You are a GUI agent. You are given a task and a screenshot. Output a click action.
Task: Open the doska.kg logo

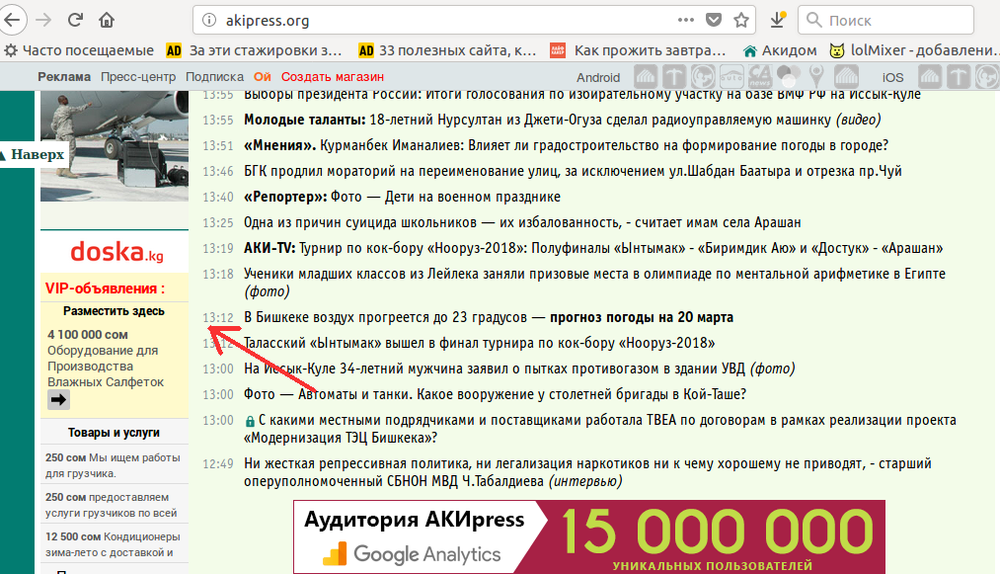click(116, 252)
